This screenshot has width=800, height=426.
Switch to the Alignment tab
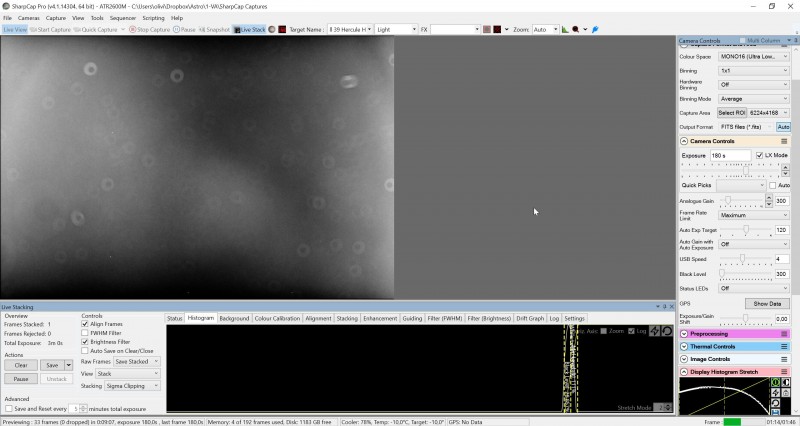(x=318, y=318)
